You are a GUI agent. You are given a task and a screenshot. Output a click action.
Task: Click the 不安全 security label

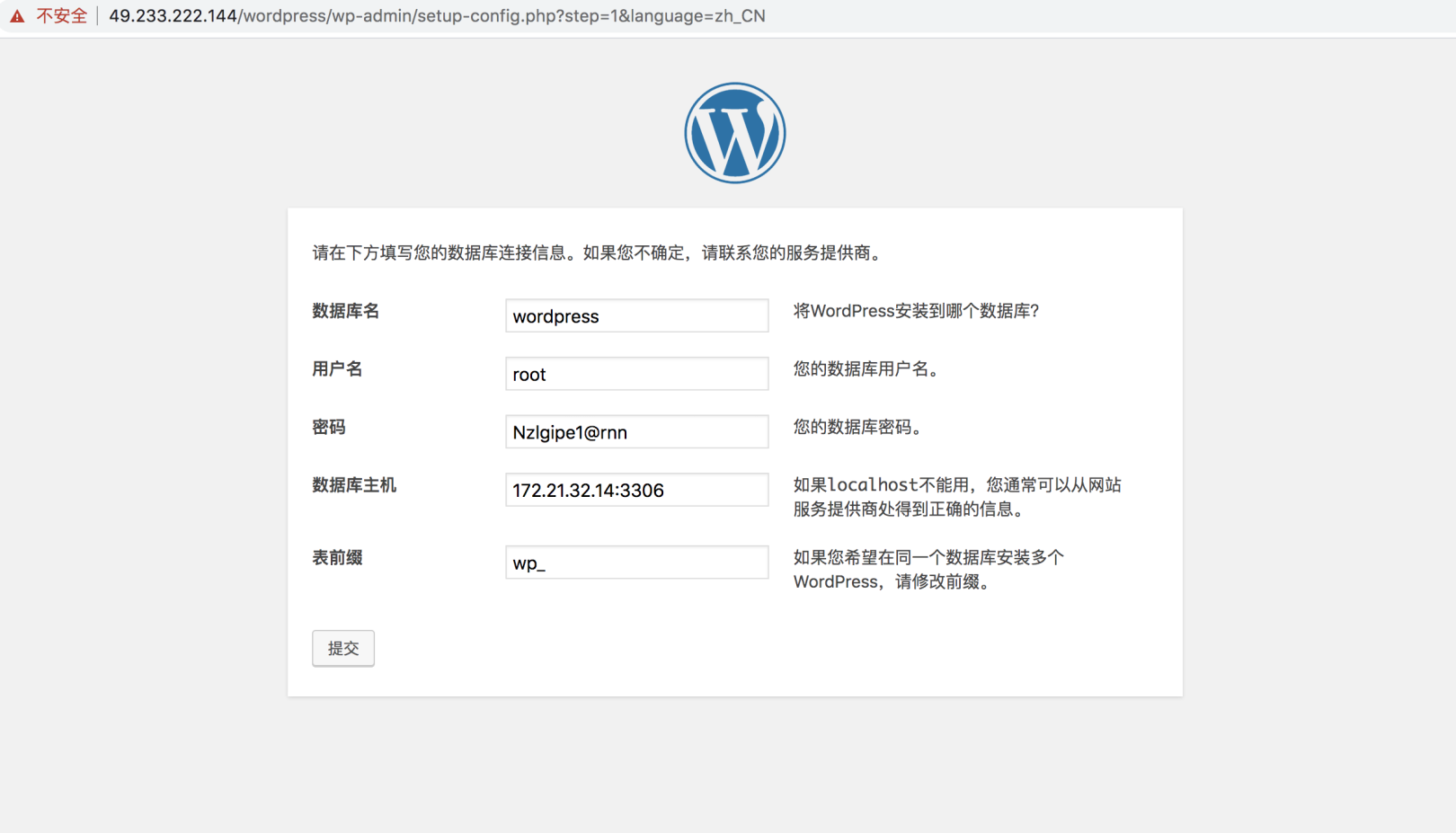click(62, 16)
